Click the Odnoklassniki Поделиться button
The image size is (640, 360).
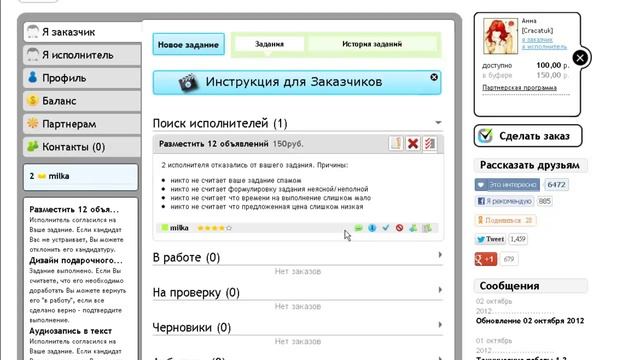coord(505,220)
